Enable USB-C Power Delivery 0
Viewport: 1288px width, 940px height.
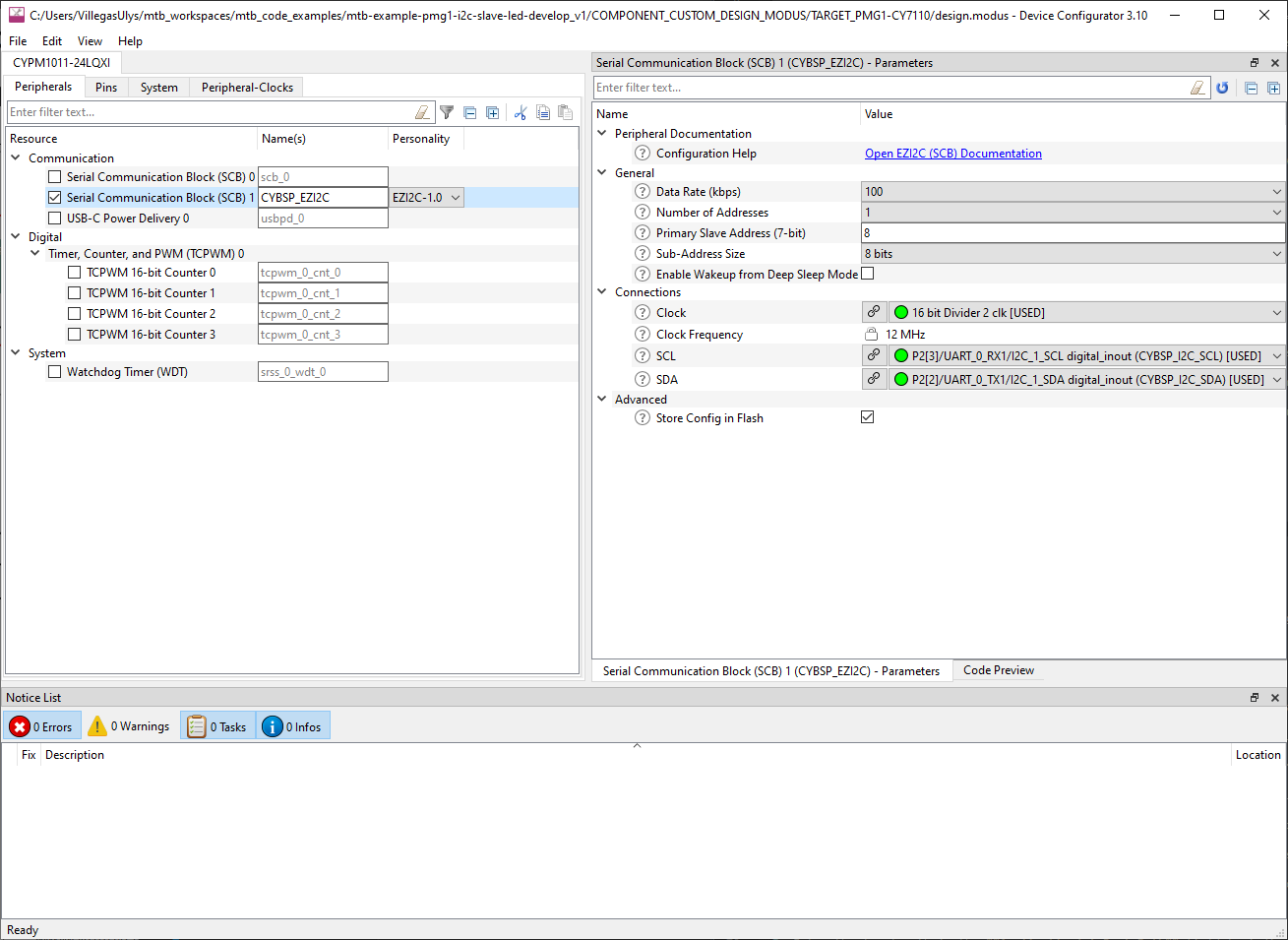(55, 219)
